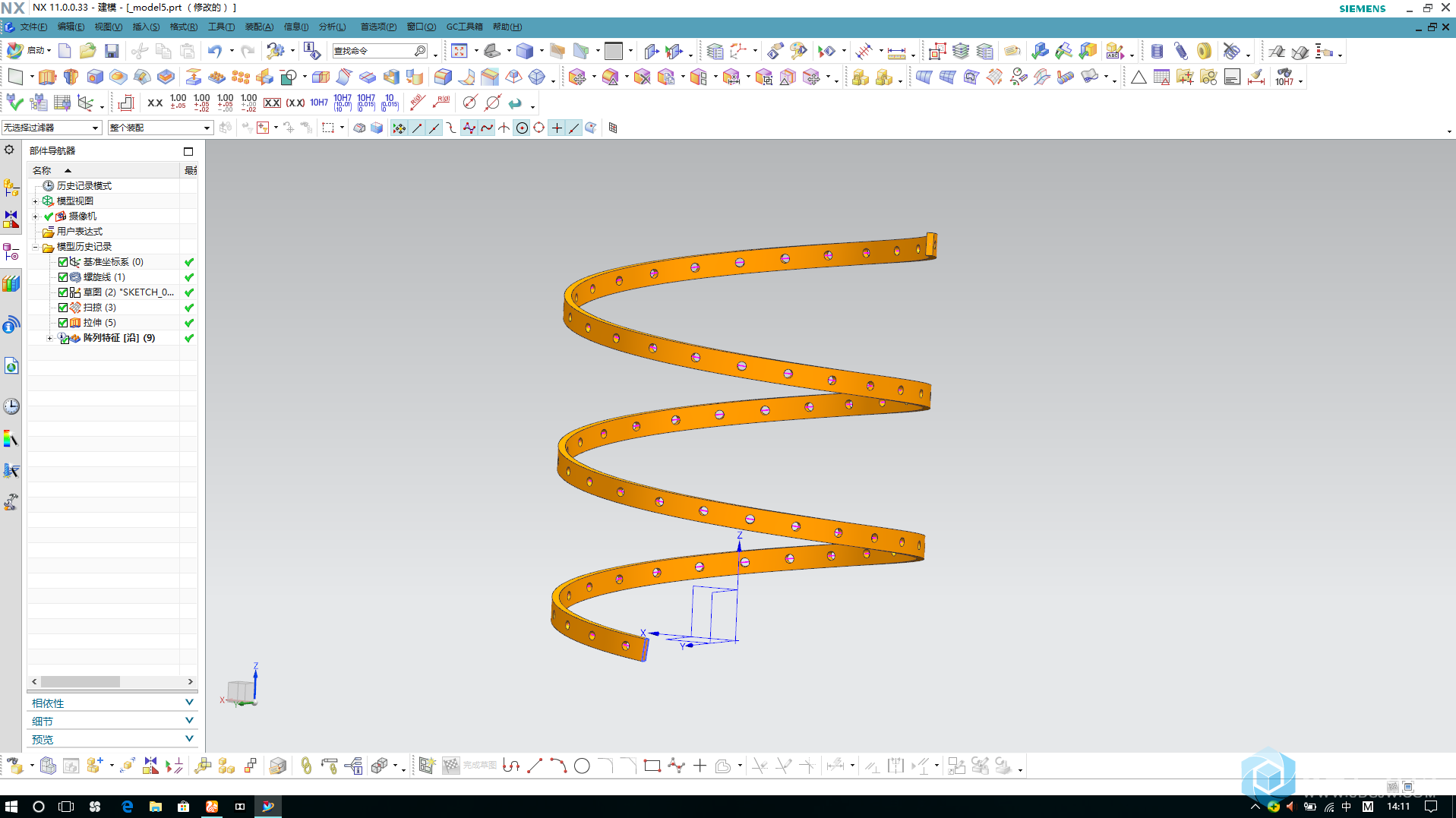Toggle the Enable Snap Point button
The image size is (1456, 818).
[399, 128]
